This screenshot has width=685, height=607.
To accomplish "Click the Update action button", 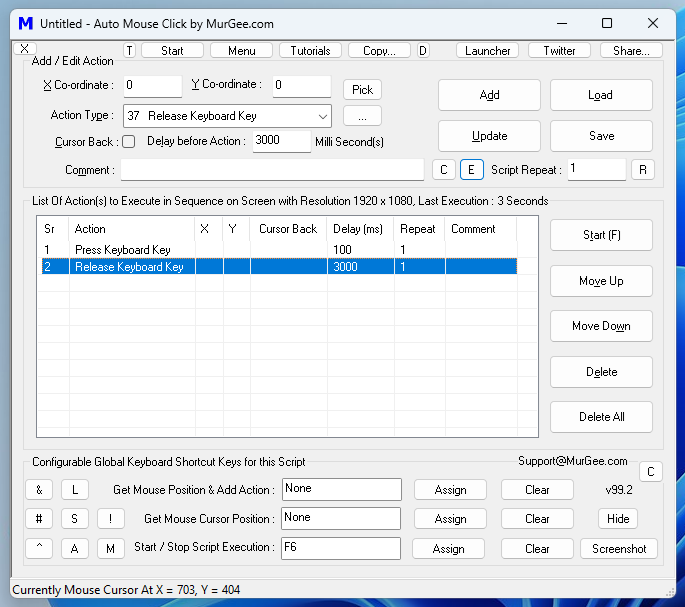I will point(489,136).
